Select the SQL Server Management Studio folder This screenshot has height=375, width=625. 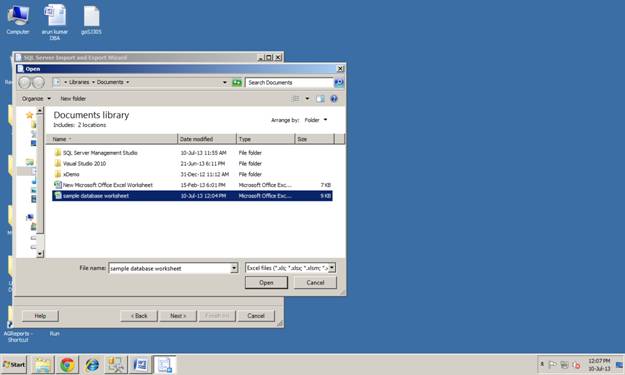pos(100,153)
